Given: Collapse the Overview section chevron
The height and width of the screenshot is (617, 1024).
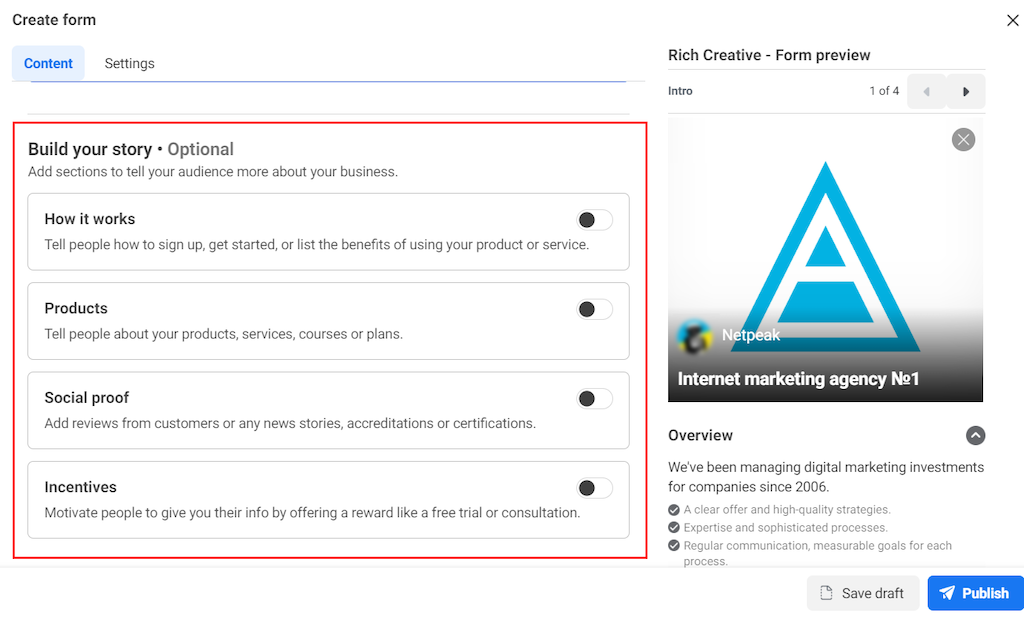Looking at the screenshot, I should (x=975, y=435).
